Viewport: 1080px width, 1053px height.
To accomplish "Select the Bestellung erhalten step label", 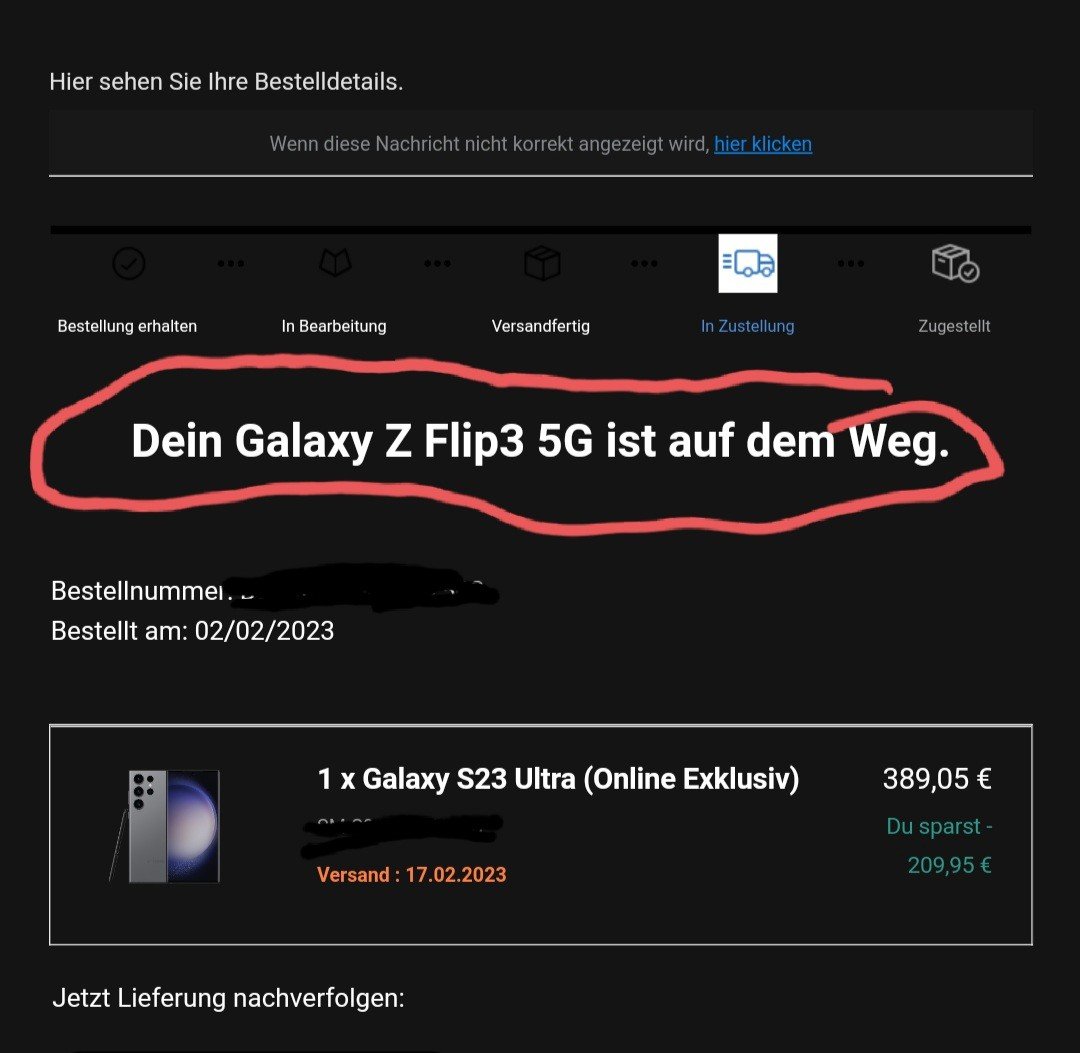I will 127,326.
